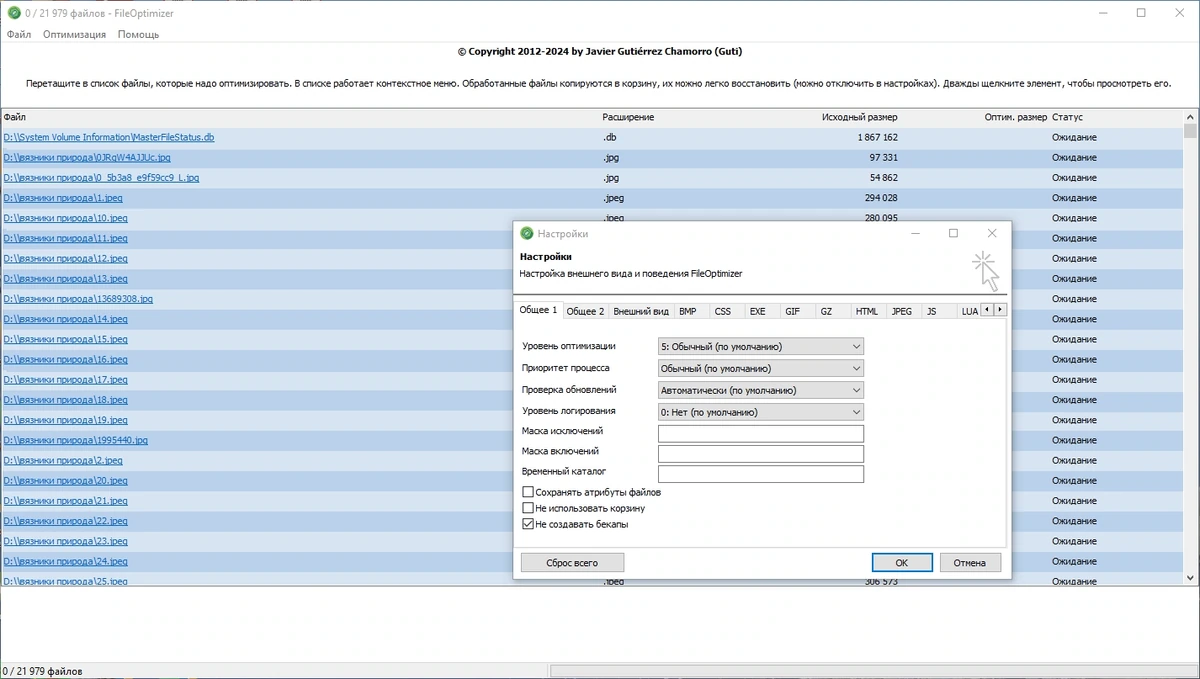Click the '.db' extension cell
This screenshot has height=679, width=1200.
(x=609, y=137)
